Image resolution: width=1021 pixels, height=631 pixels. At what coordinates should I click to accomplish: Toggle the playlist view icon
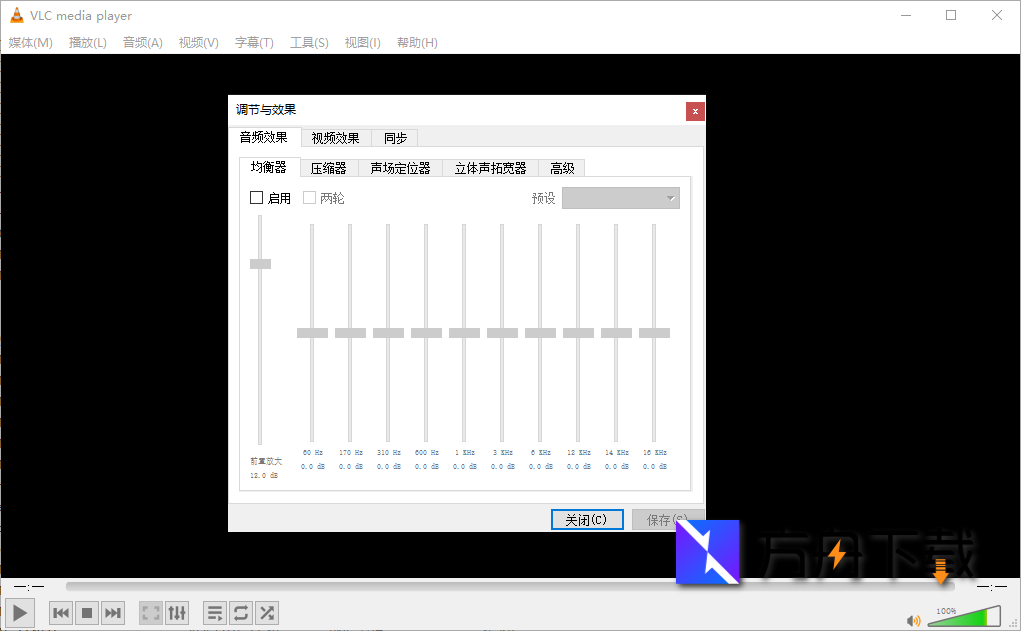(x=214, y=612)
